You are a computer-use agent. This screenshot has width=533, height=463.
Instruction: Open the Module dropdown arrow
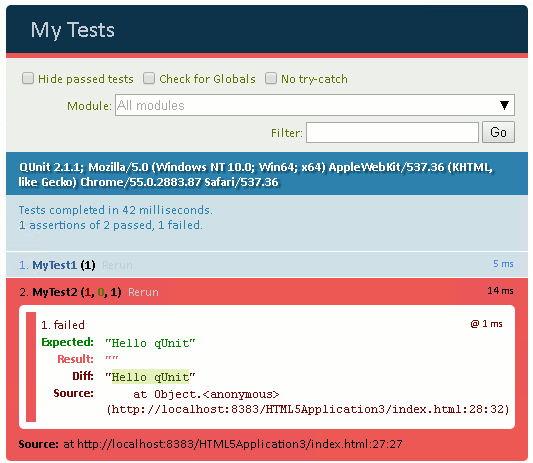coord(504,105)
